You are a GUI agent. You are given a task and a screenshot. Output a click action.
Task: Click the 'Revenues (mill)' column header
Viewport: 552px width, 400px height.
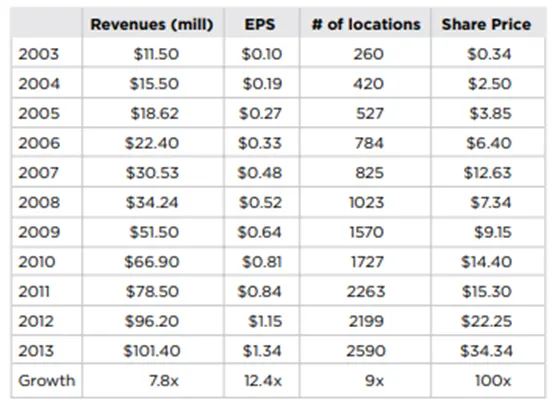click(152, 25)
